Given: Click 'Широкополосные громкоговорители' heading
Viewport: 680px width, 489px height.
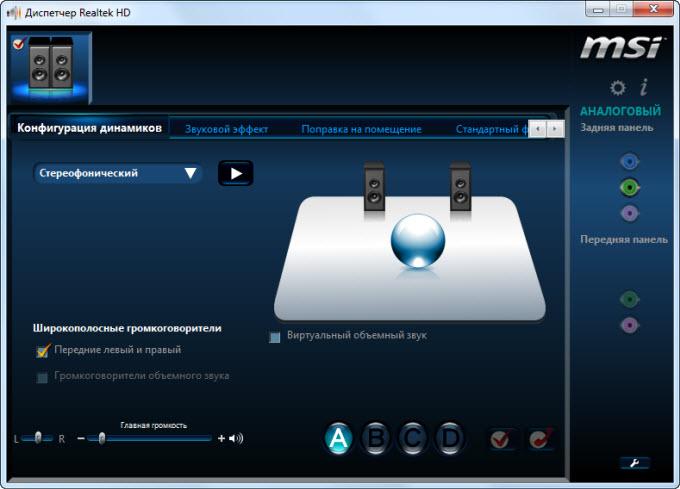Looking at the screenshot, I should tap(127, 328).
